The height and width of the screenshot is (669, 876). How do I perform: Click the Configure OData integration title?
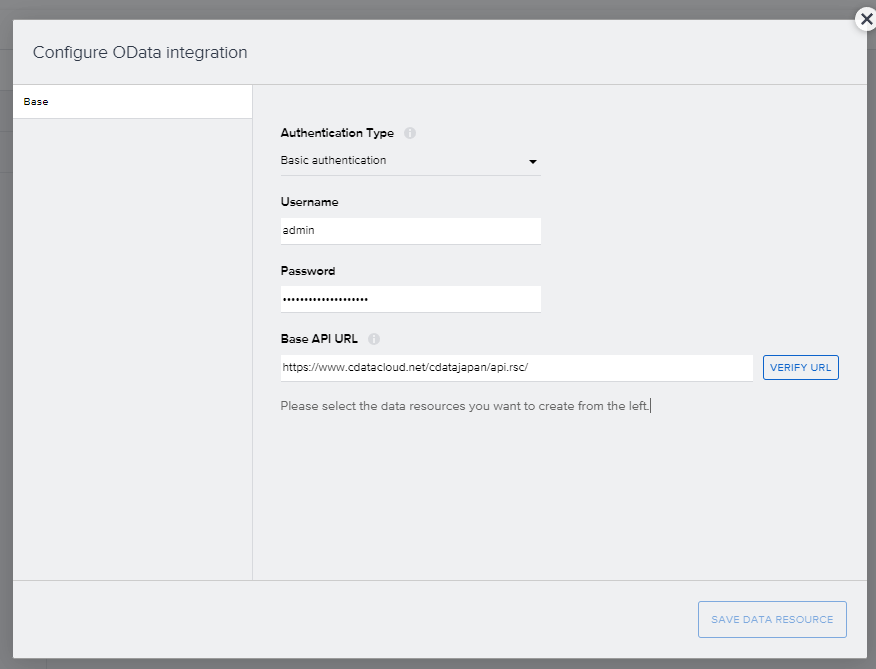(140, 52)
